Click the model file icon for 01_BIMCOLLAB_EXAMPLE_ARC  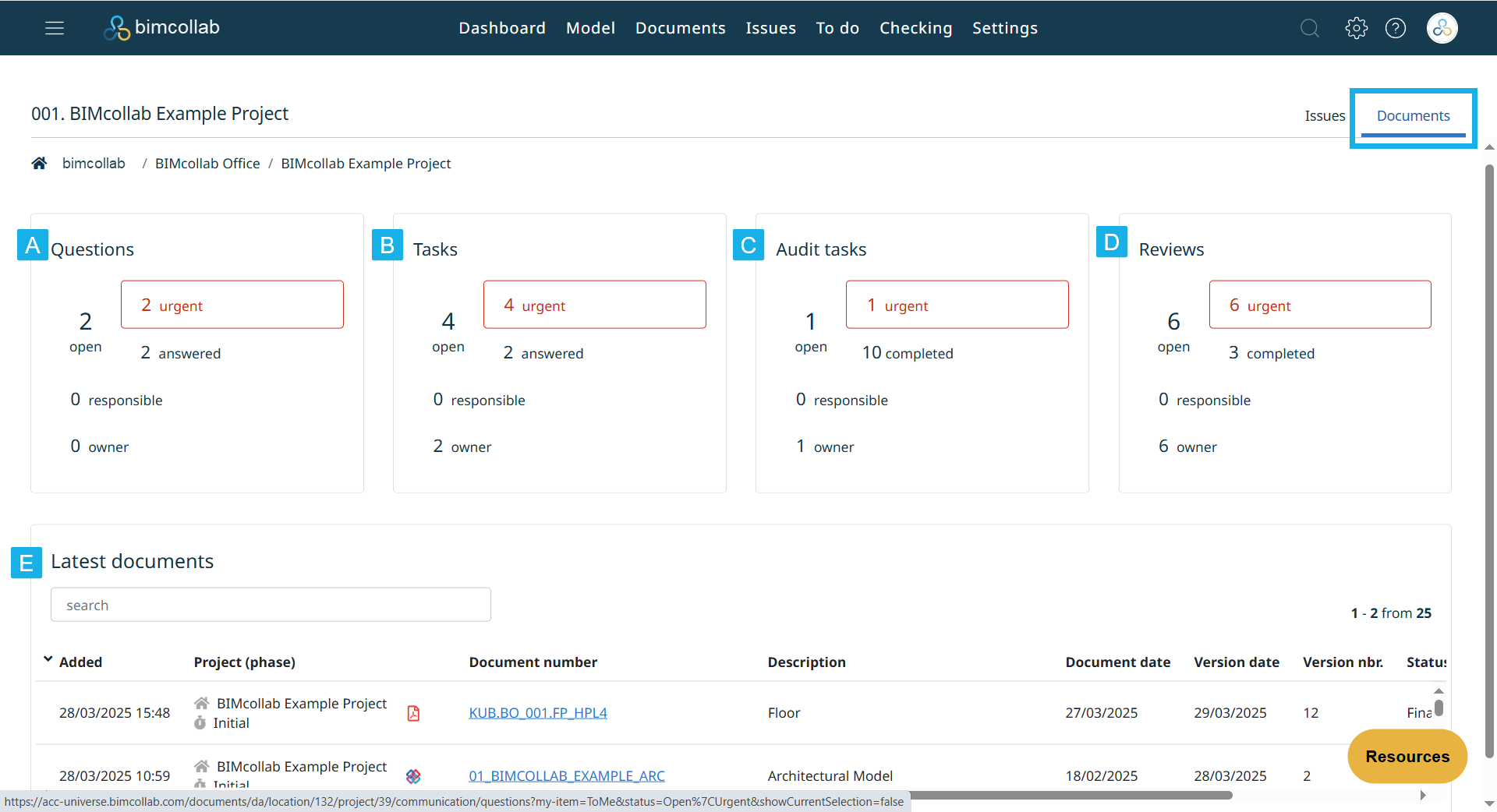(413, 776)
